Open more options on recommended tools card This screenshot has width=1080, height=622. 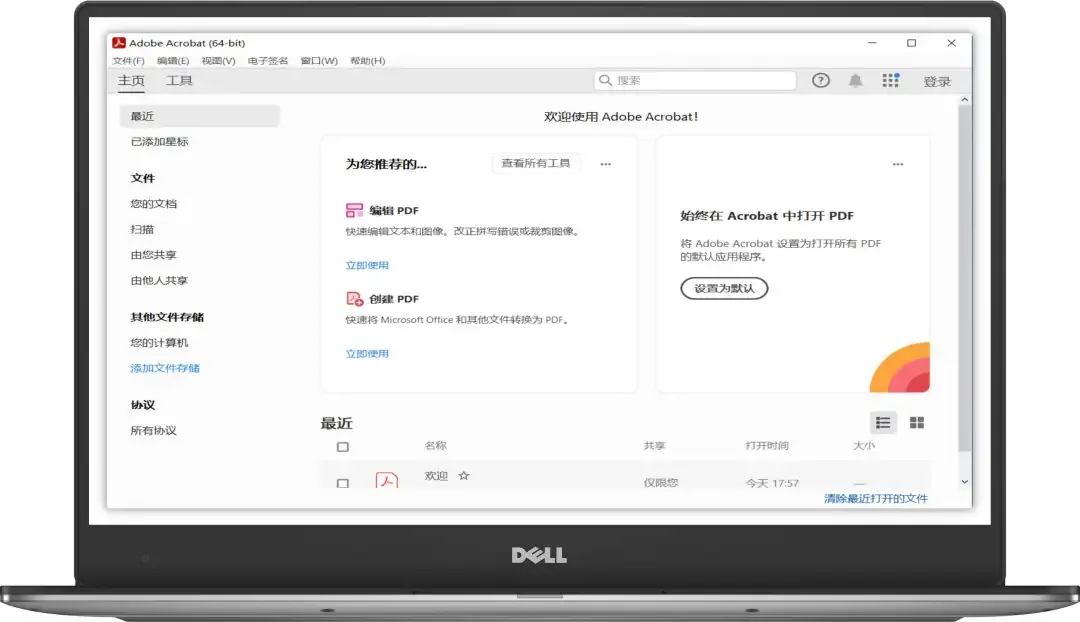tap(605, 164)
